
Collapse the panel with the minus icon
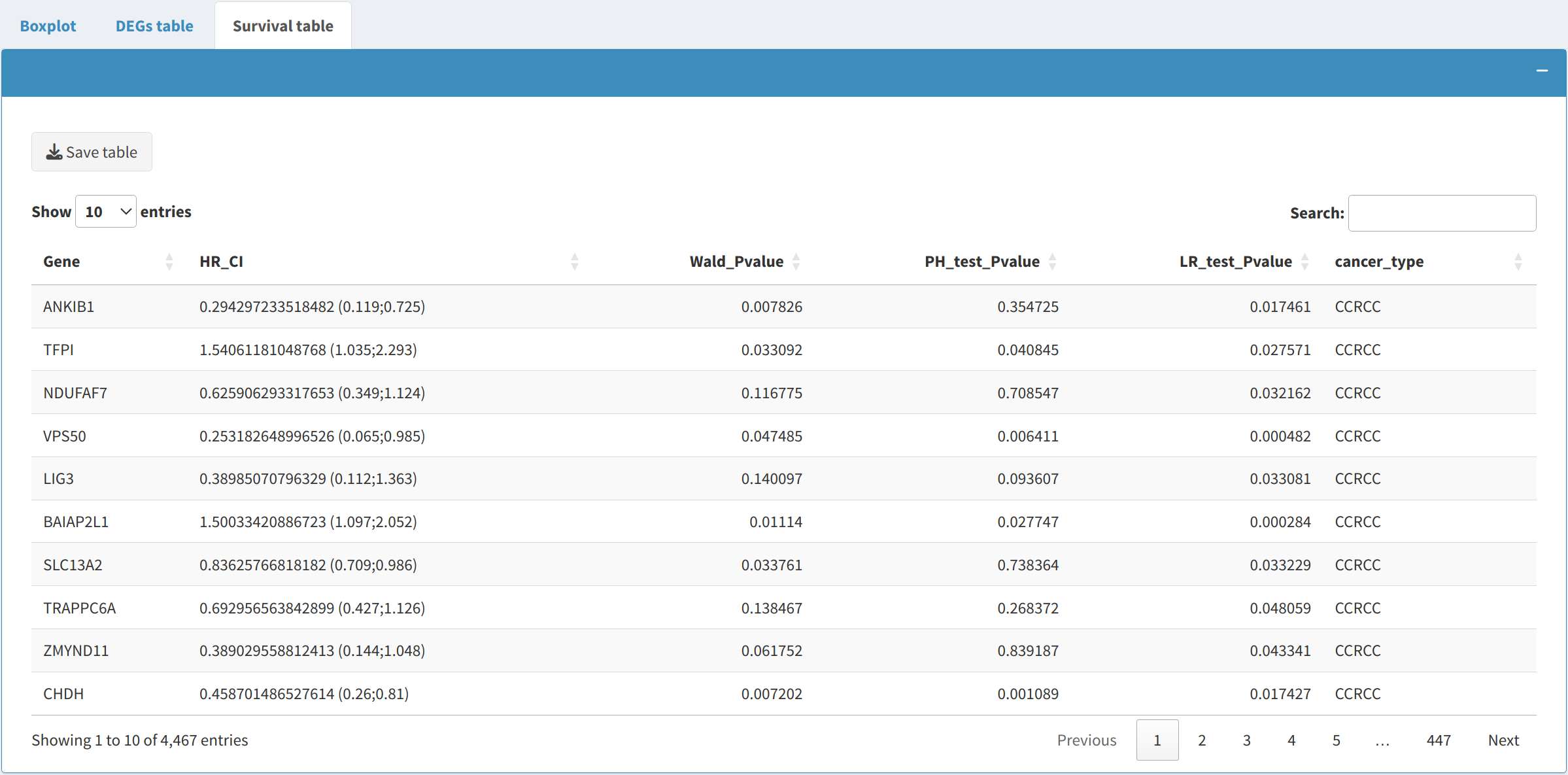tap(1542, 71)
